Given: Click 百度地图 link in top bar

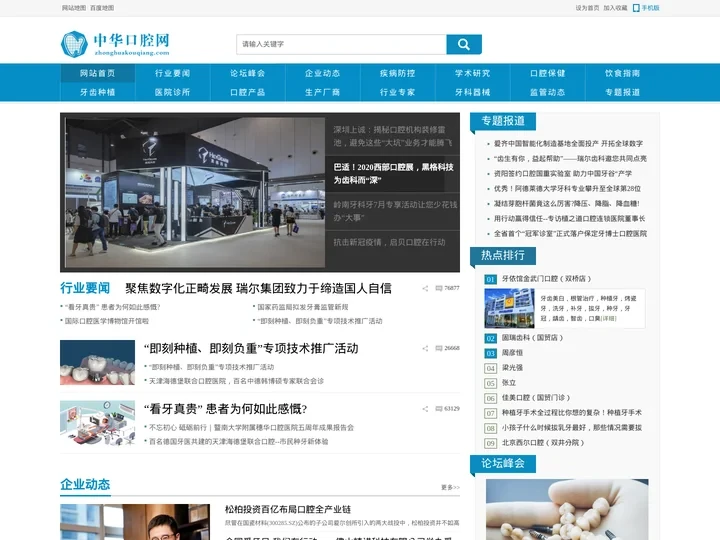Looking at the screenshot, I should [102, 8].
